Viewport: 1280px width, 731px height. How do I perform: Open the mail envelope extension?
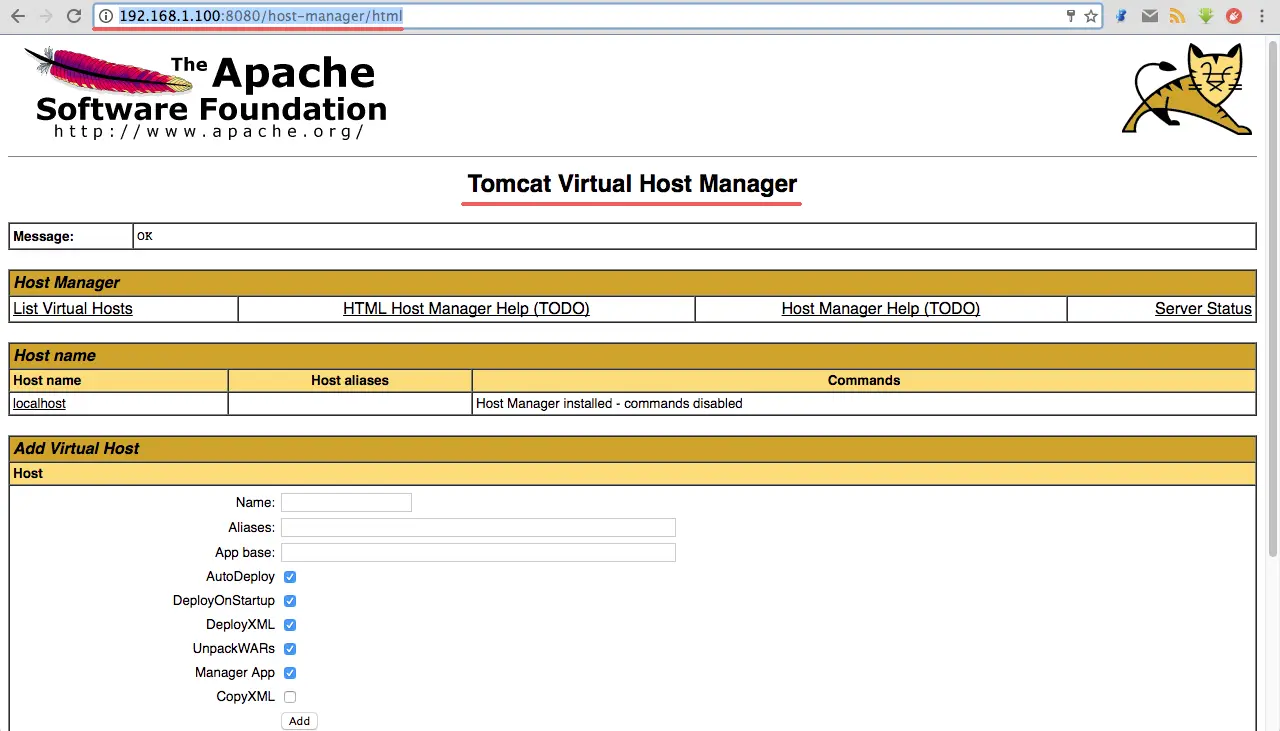tap(1150, 16)
